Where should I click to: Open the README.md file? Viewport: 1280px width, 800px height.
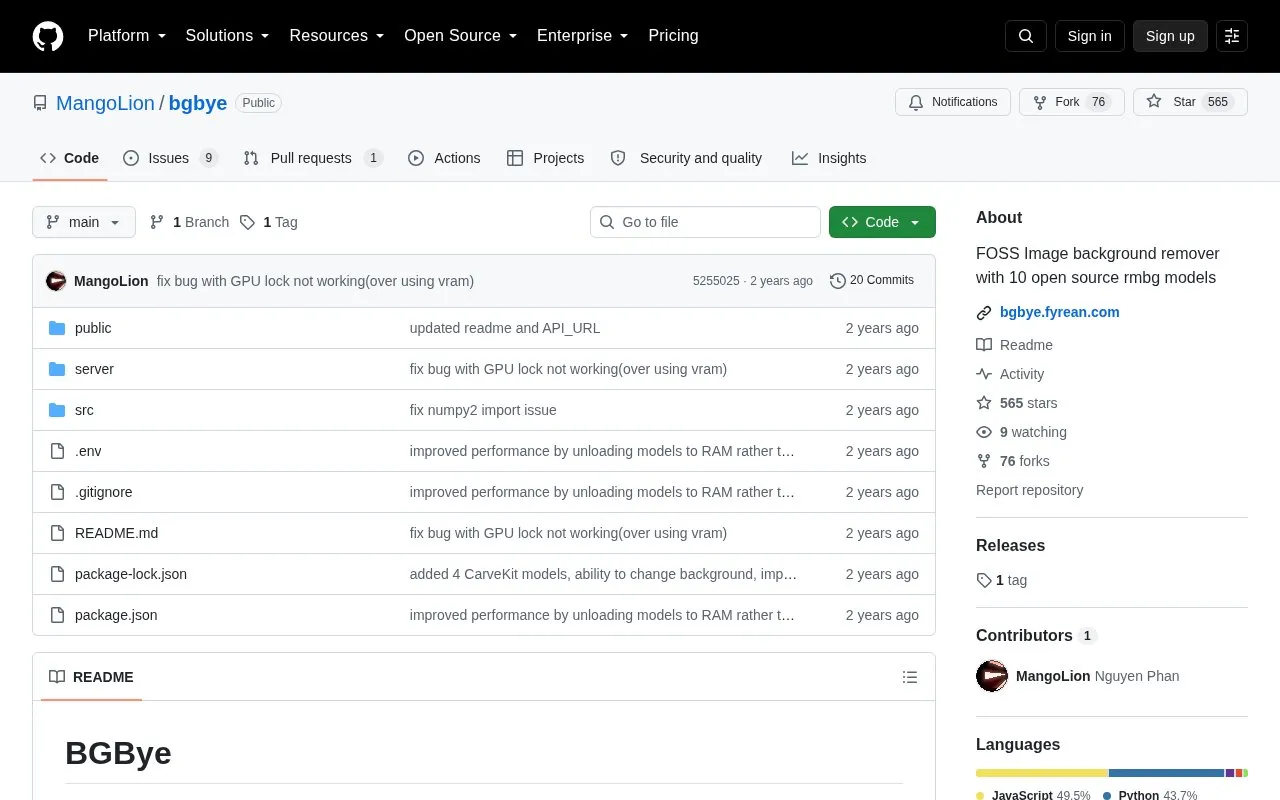pyautogui.click(x=116, y=533)
